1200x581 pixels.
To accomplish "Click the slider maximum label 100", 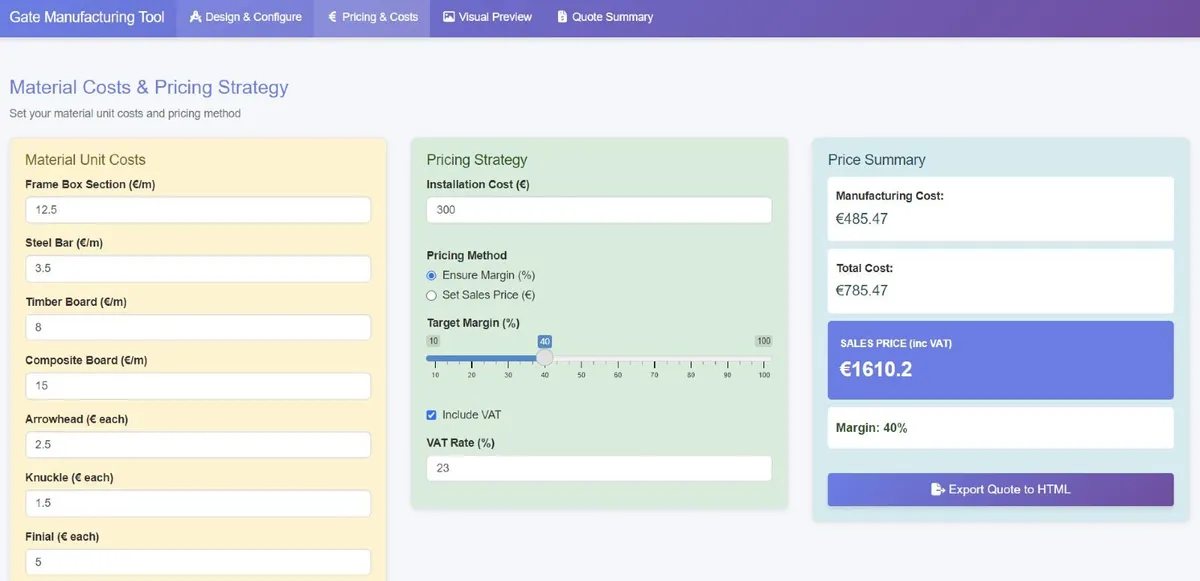I will coord(764,341).
